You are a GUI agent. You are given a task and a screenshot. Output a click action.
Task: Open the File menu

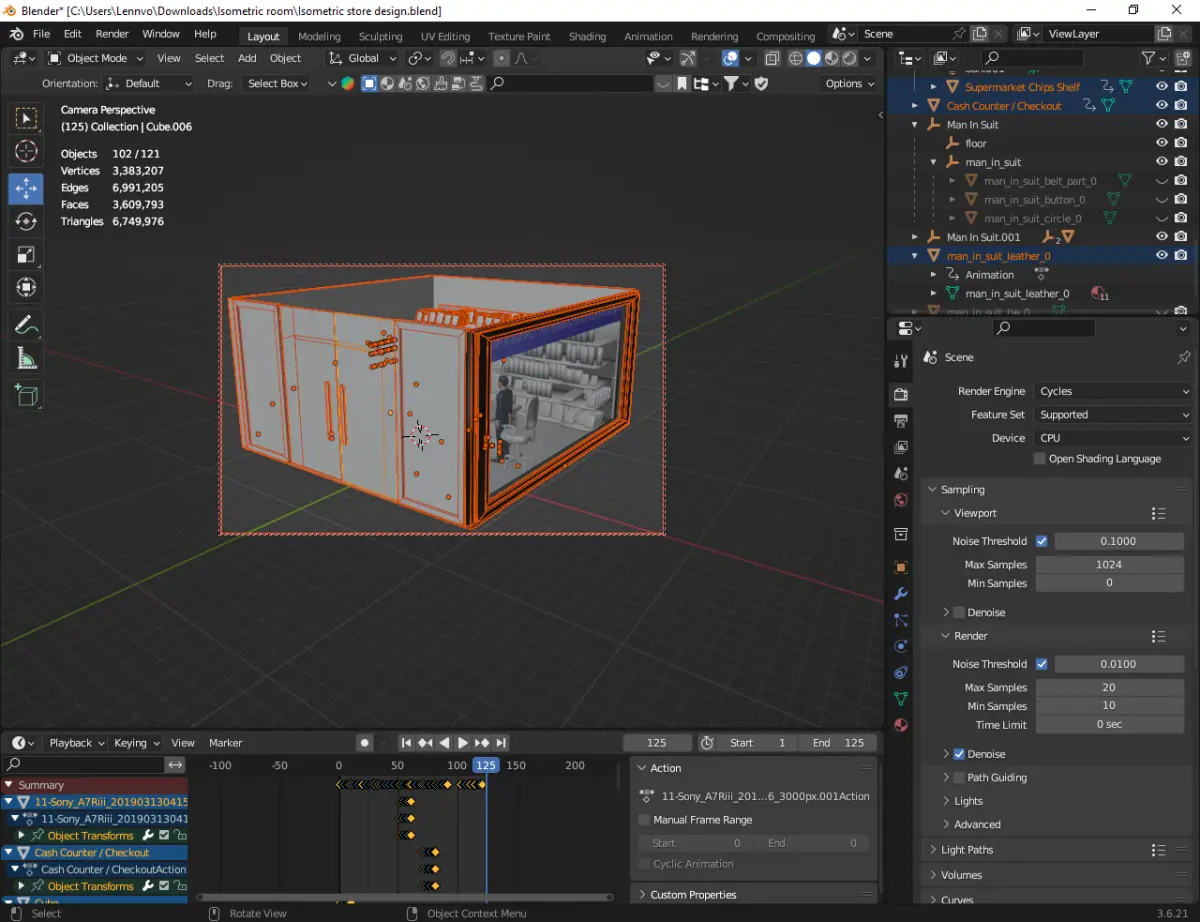point(41,34)
